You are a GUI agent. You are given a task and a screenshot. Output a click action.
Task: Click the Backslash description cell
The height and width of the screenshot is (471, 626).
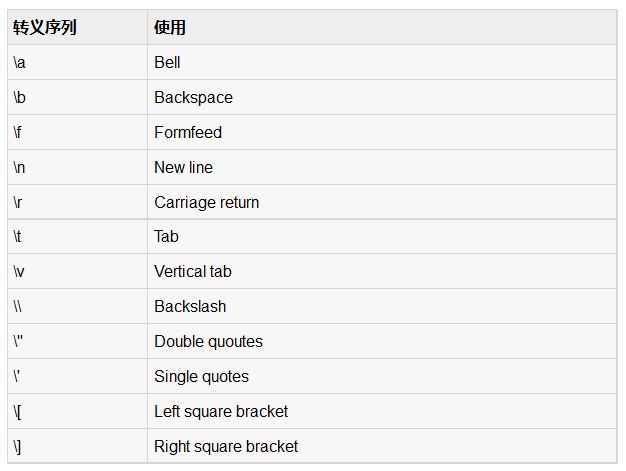point(190,306)
